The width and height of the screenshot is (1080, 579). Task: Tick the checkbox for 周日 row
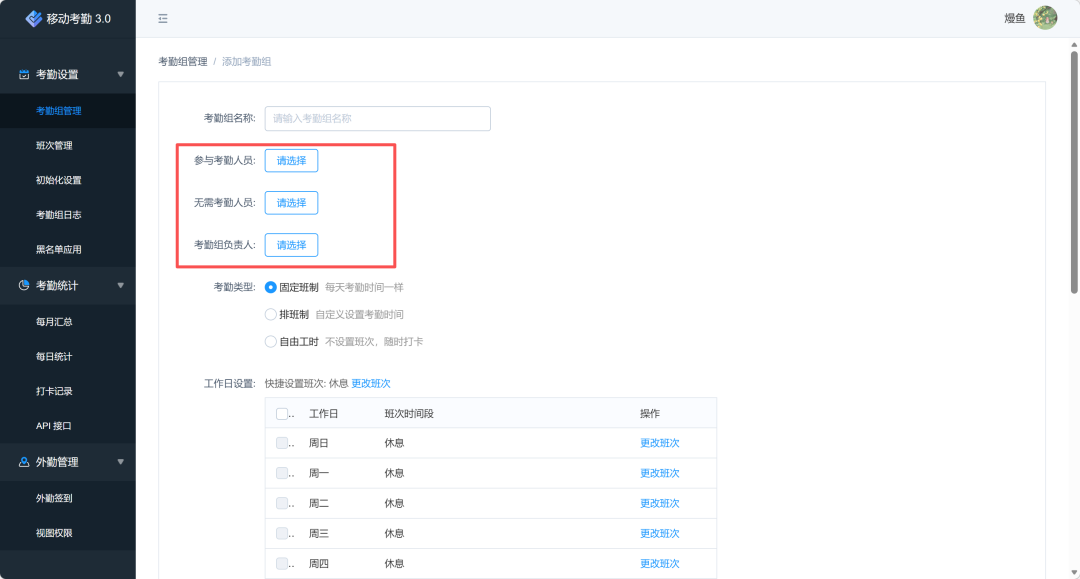tap(282, 443)
